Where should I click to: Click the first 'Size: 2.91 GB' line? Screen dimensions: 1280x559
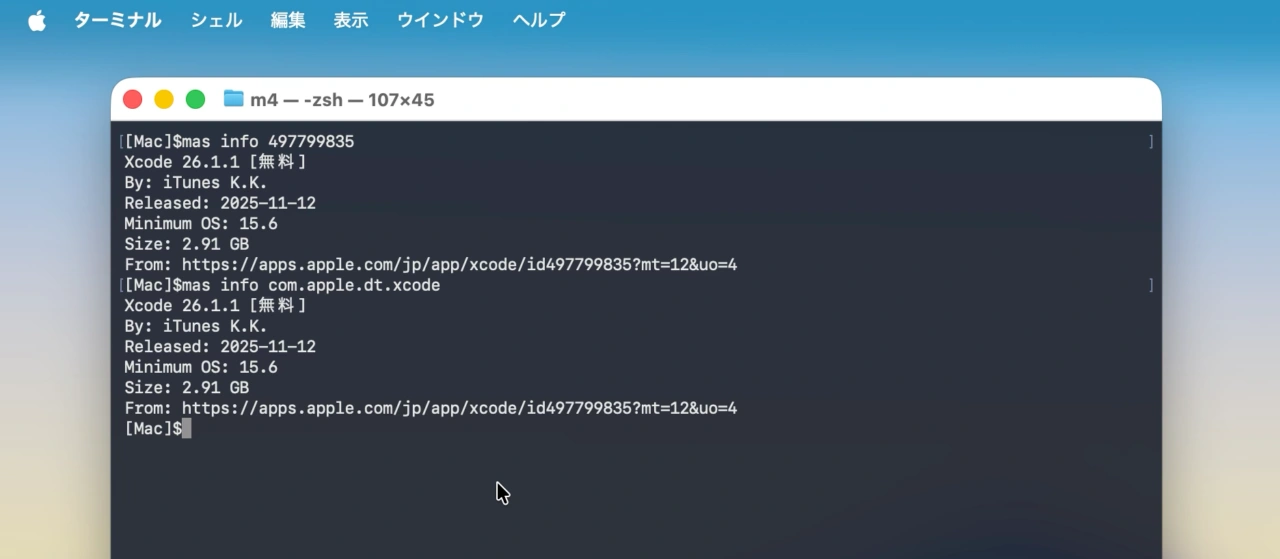[x=187, y=244]
